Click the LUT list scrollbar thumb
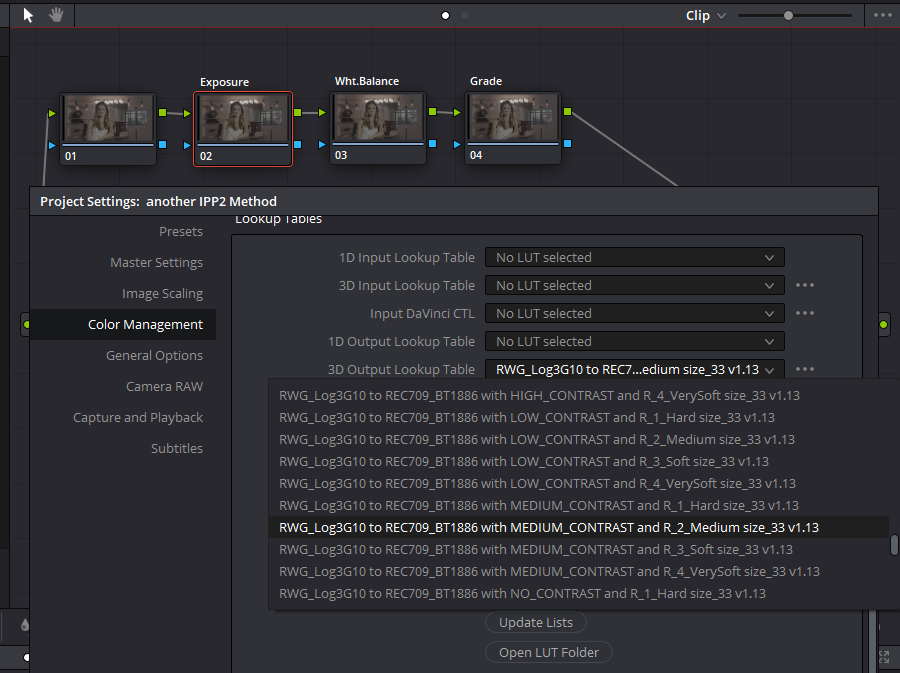This screenshot has width=900, height=673. 894,545
